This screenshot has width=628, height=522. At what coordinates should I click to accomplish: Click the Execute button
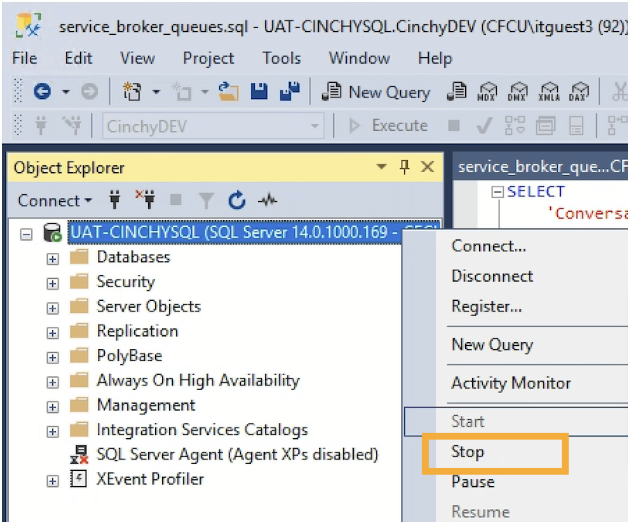(388, 126)
